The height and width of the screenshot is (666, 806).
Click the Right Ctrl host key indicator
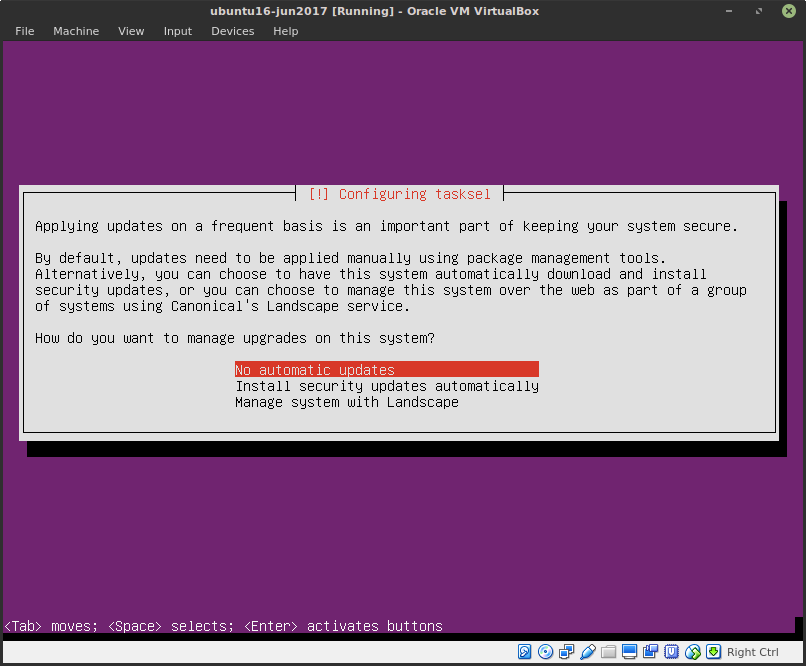pos(752,652)
